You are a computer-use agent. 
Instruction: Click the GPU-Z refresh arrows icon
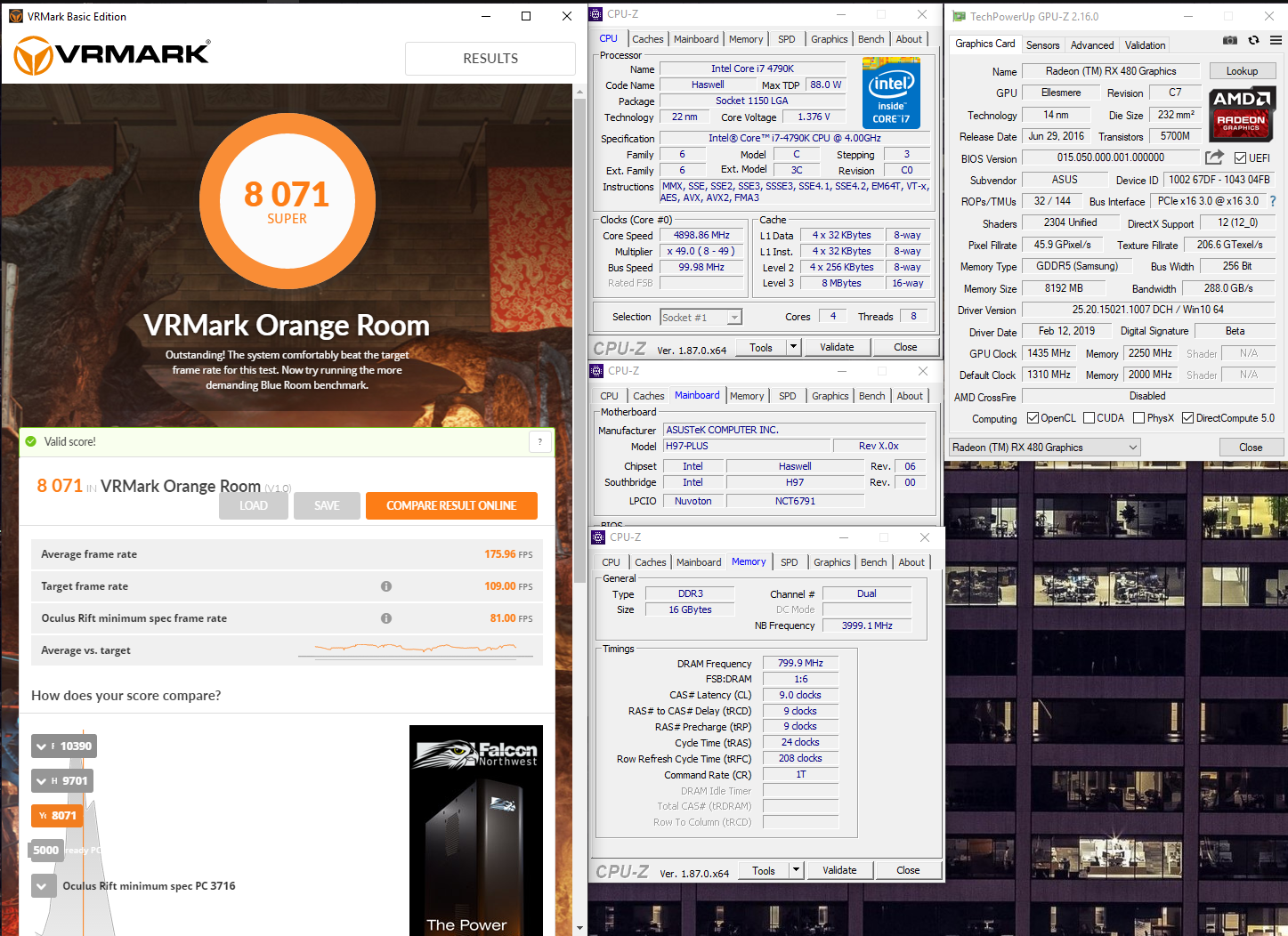coord(1253,40)
